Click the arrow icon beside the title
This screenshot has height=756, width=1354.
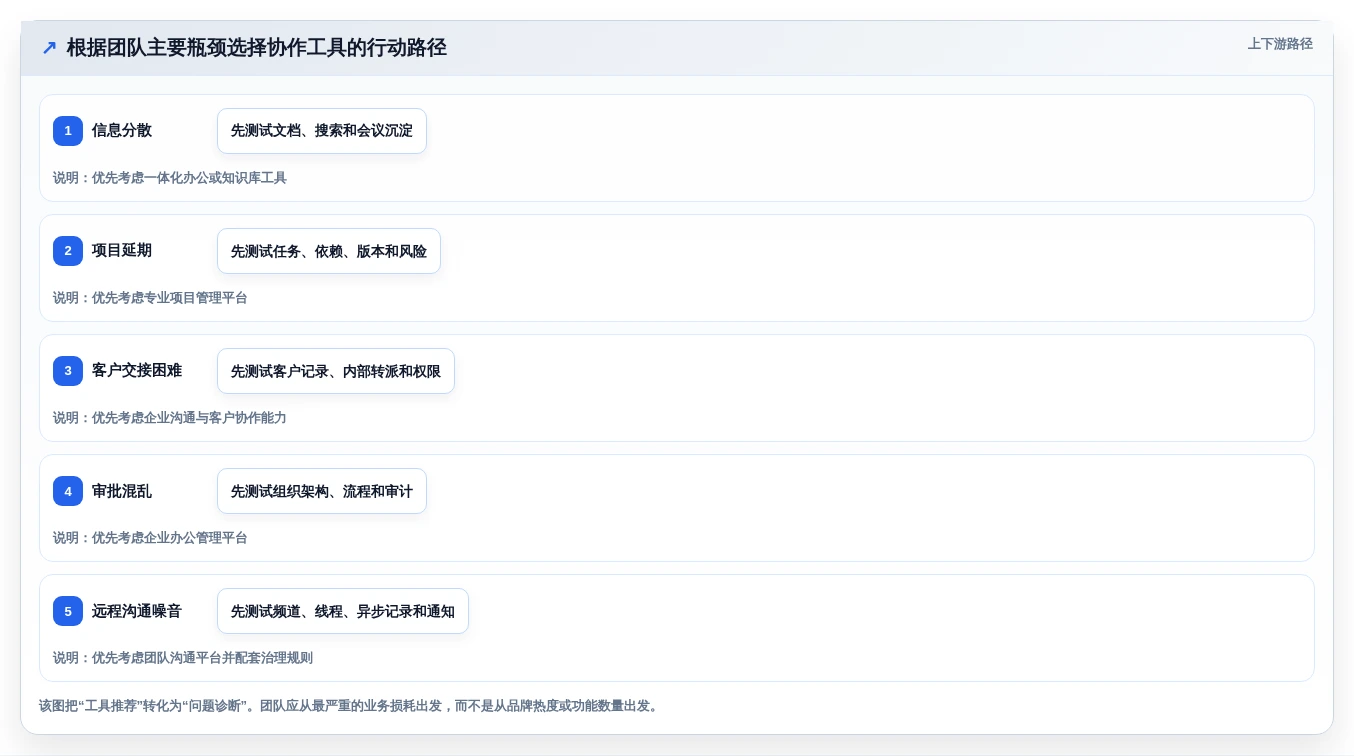pos(49,48)
